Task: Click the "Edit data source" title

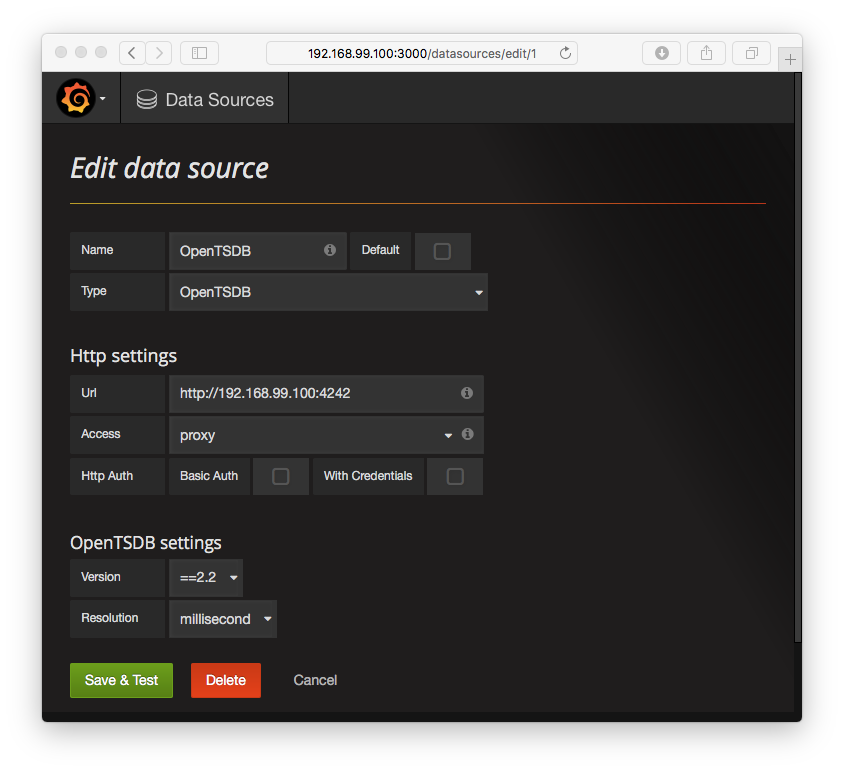Action: (170, 169)
